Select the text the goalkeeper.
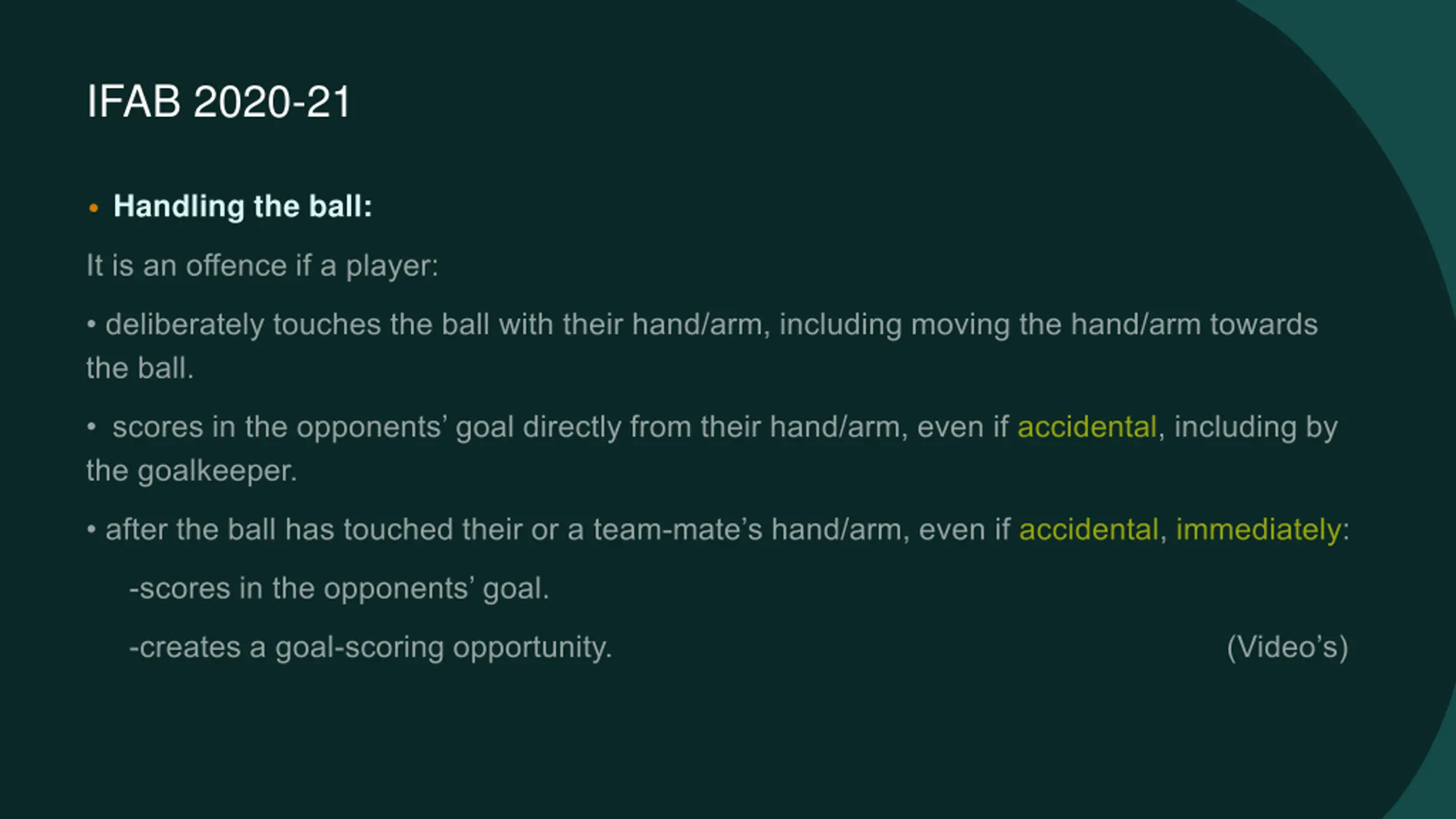Viewport: 1456px width, 819px height. point(192,471)
